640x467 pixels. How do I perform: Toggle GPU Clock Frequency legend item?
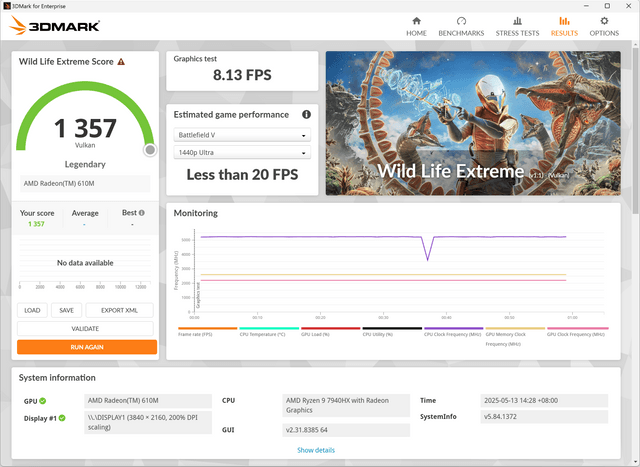(578, 331)
